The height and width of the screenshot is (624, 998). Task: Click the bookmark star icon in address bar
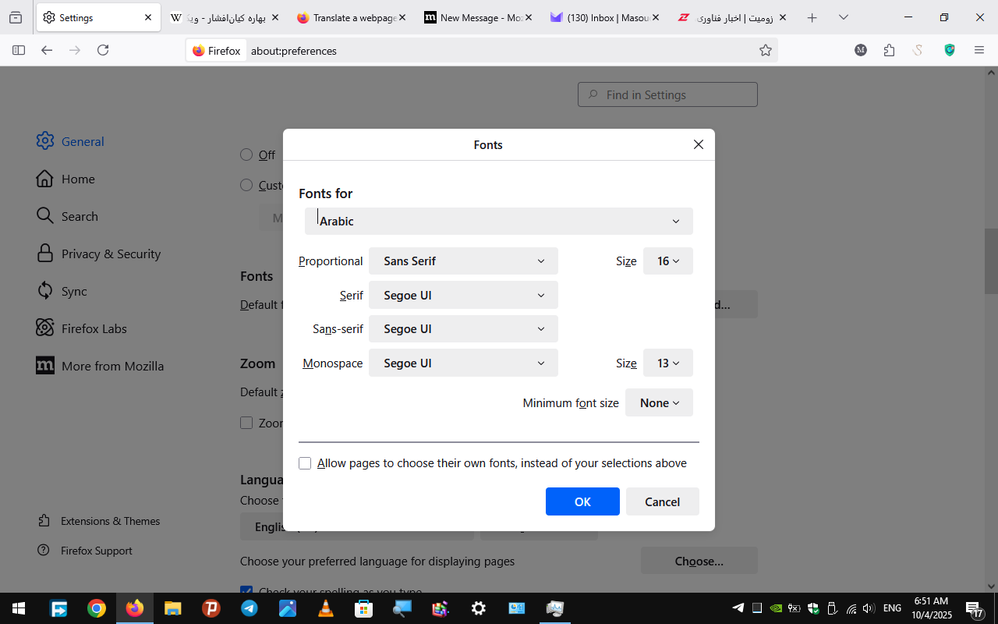[x=765, y=50]
